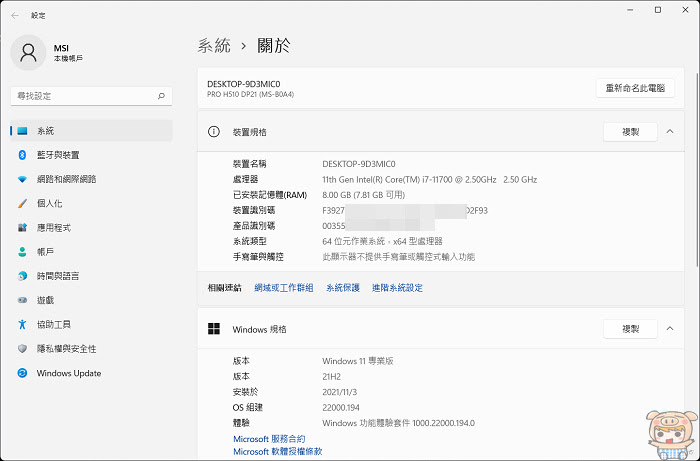
Task: Open Microsoft 軟體授權條款 link
Action: point(278,451)
